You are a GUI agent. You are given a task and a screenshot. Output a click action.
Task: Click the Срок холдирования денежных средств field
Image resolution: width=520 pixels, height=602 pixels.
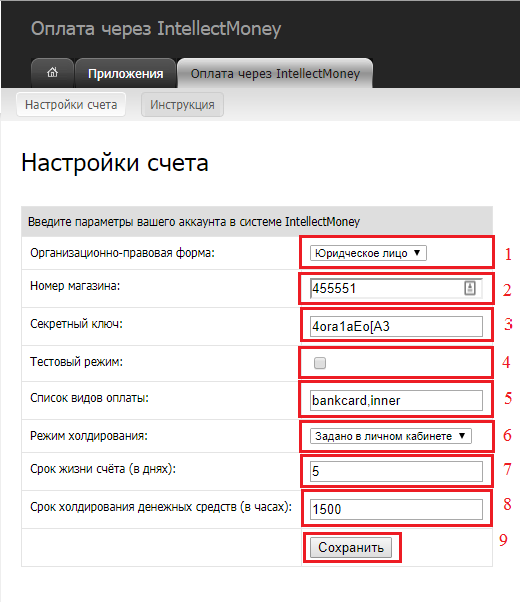(x=396, y=509)
